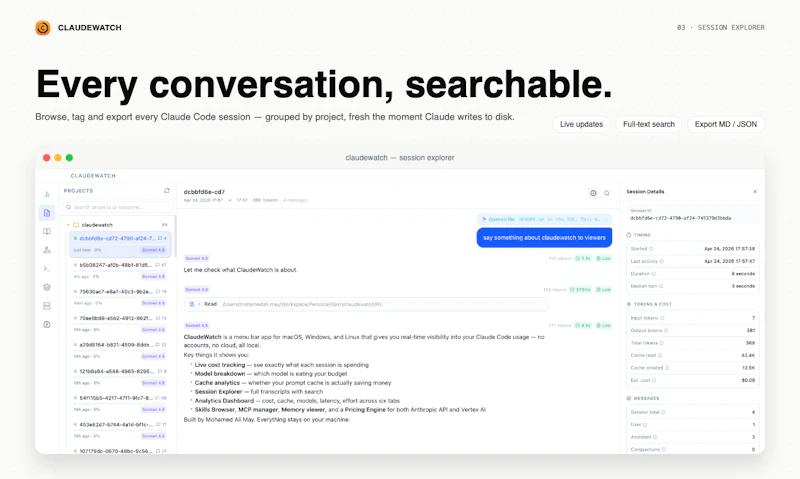Click the sidebar icon below the book icon
This screenshot has height=479, width=800.
pyautogui.click(x=47, y=250)
